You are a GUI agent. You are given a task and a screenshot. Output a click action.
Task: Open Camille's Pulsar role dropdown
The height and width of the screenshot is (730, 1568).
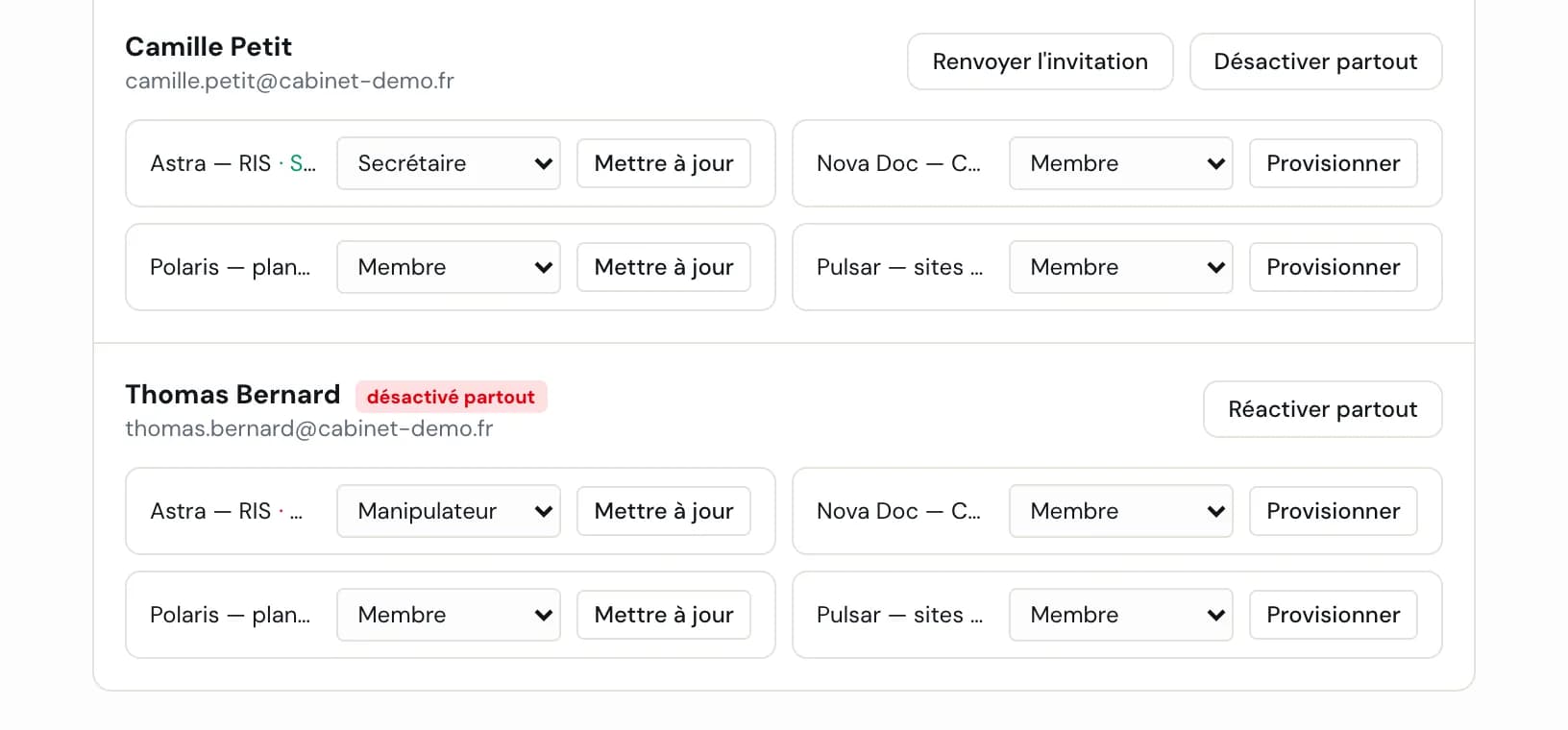(1121, 267)
